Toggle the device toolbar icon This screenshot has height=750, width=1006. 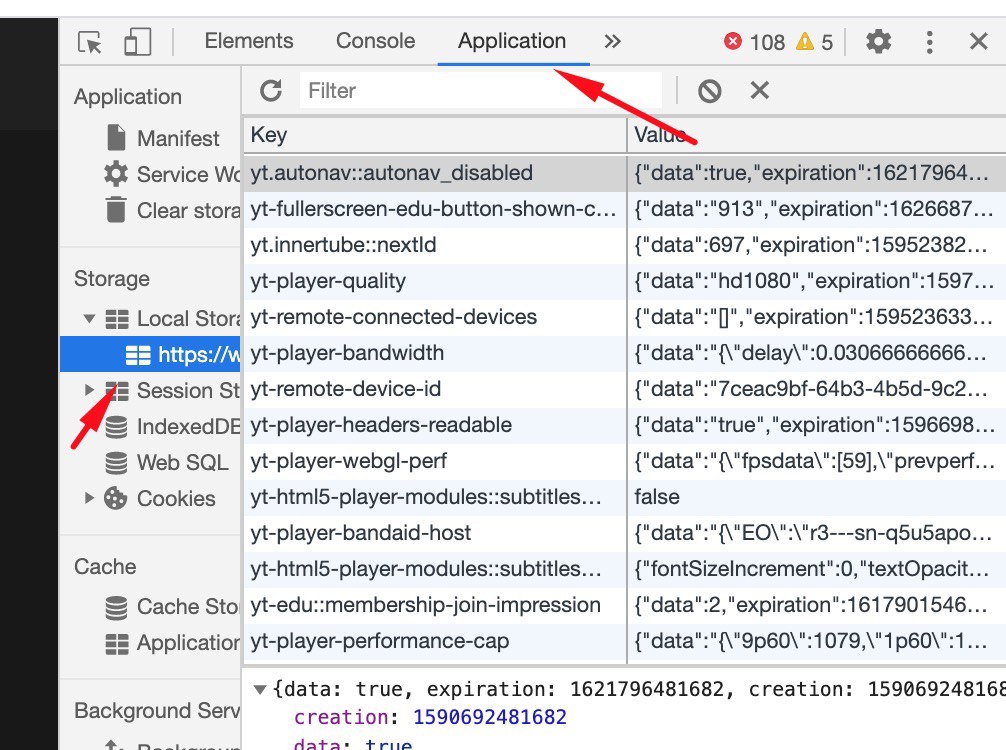coord(137,42)
